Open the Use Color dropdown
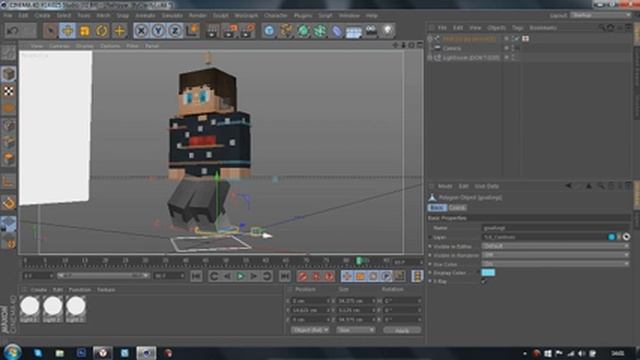The image size is (640, 360). pos(556,264)
